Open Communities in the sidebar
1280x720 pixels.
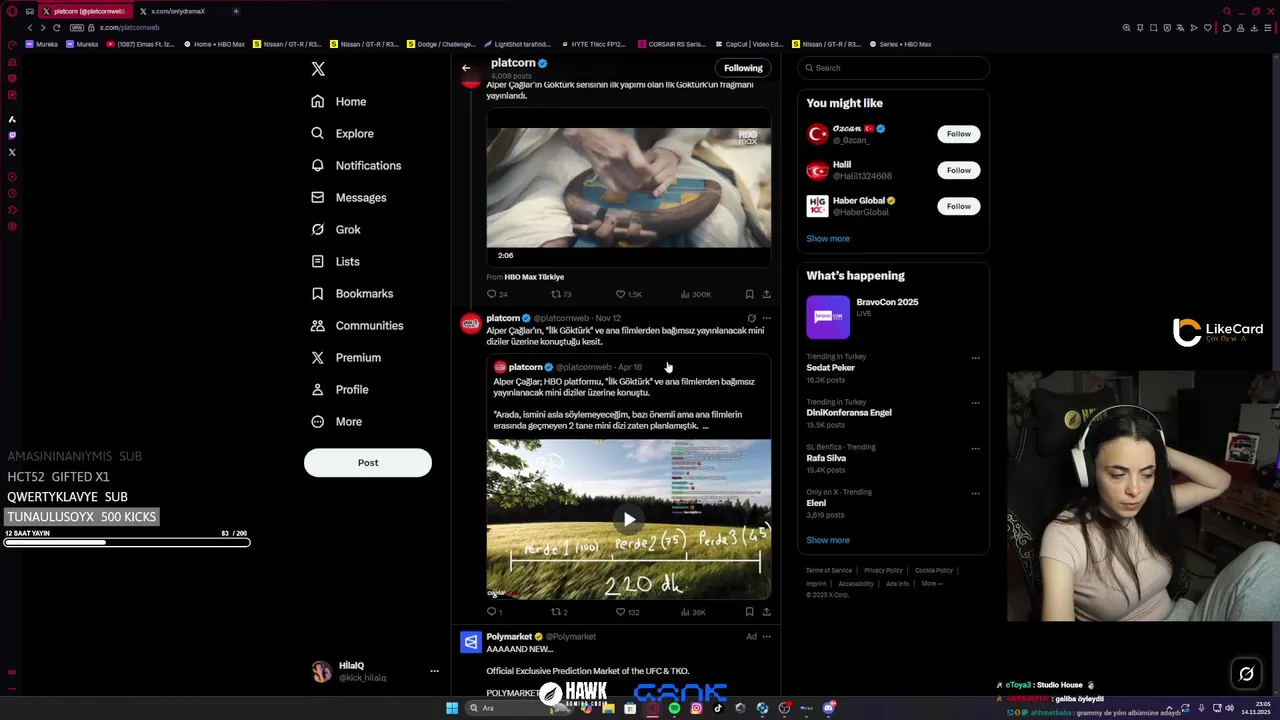(x=357, y=326)
